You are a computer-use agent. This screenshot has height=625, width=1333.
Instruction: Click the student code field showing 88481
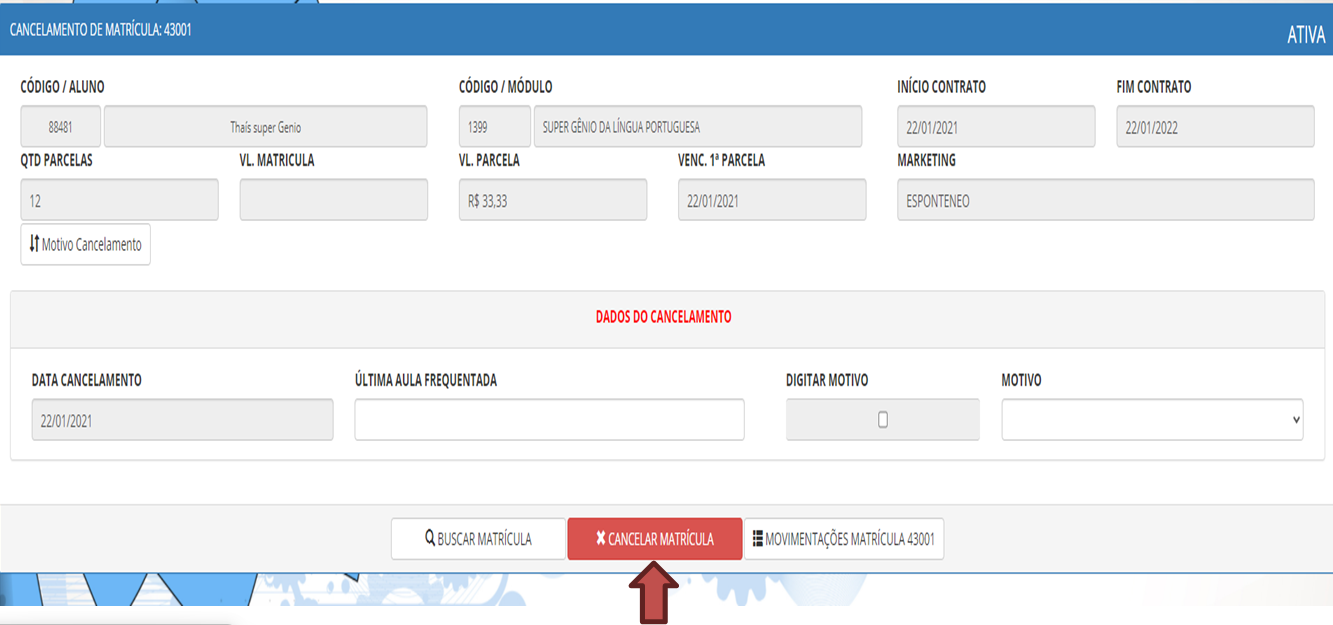(61, 127)
